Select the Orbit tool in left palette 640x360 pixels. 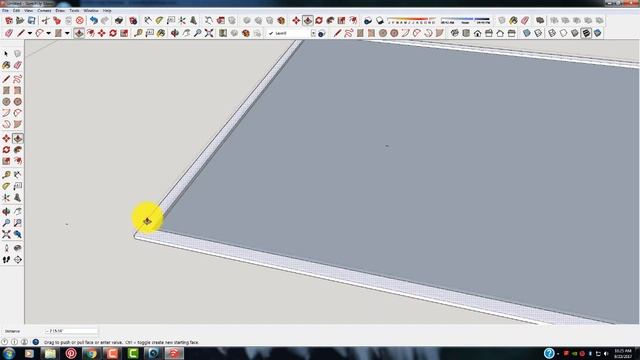pyautogui.click(x=6, y=211)
